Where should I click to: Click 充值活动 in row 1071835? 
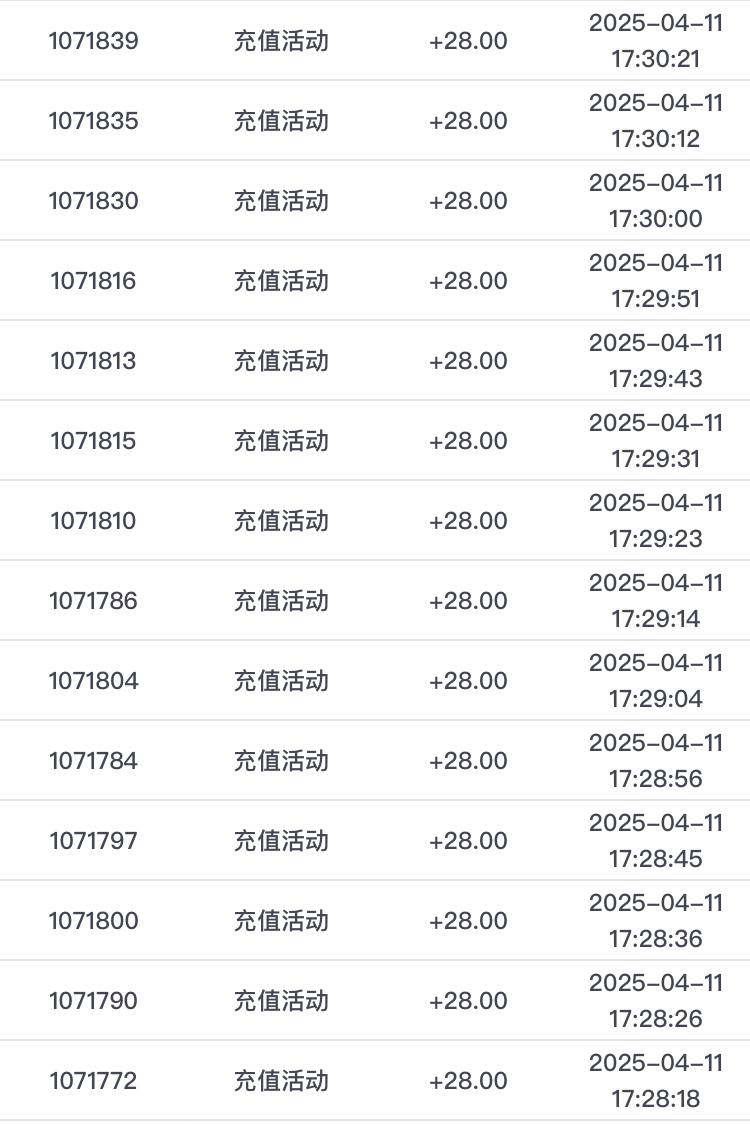(281, 121)
